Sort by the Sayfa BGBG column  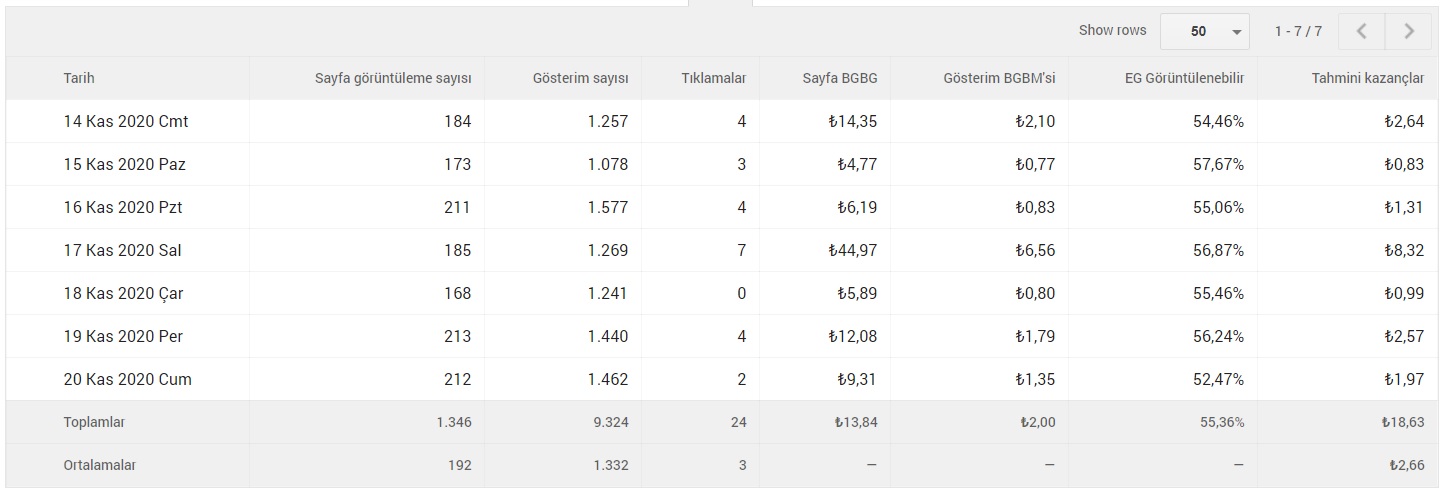840,78
